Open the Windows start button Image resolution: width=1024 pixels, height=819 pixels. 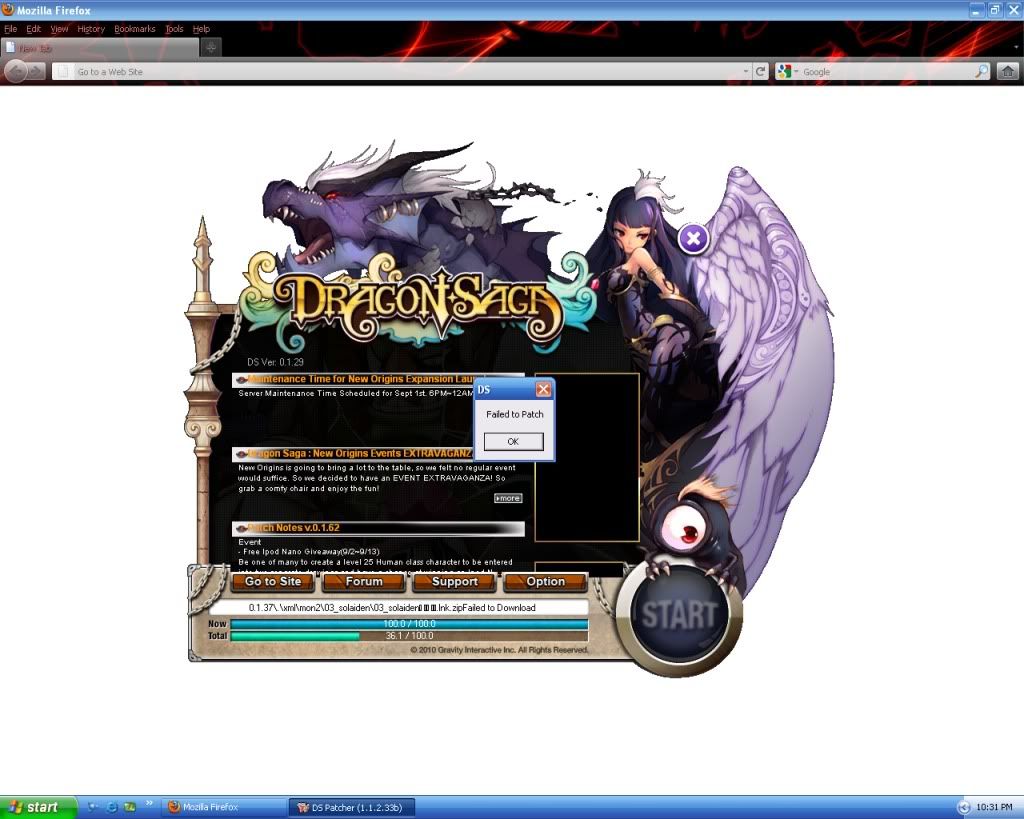38,807
